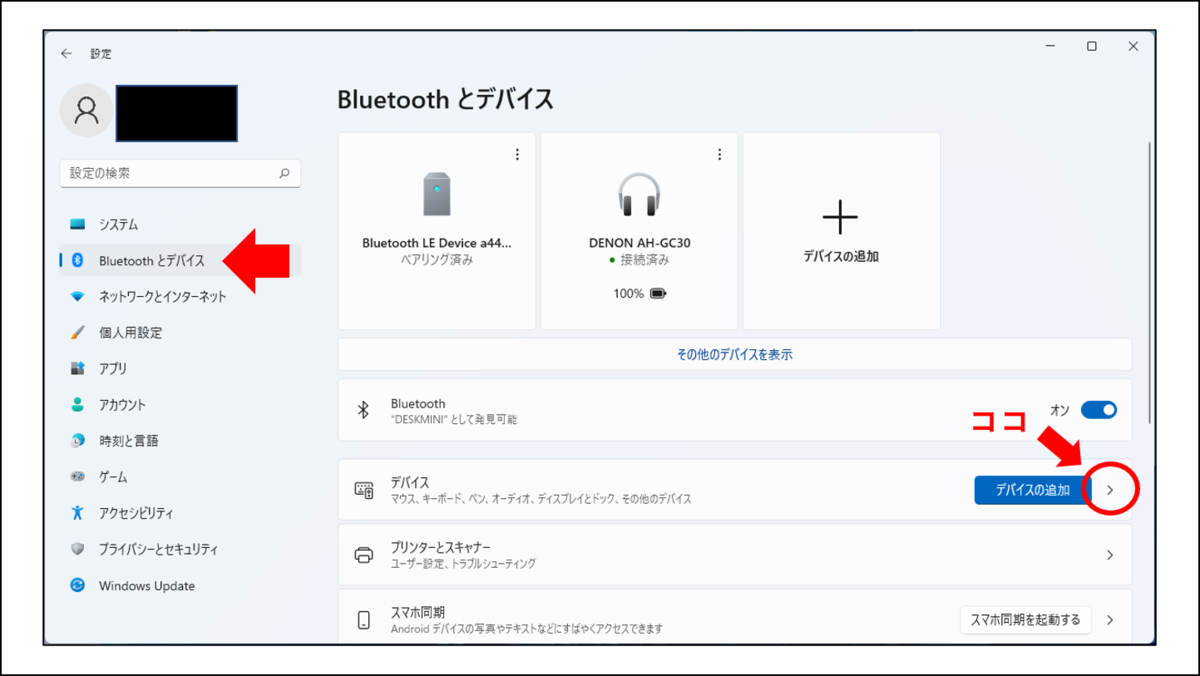The height and width of the screenshot is (676, 1200).
Task: Click the Bluetooth icon in the sidebar
Action: click(x=78, y=261)
